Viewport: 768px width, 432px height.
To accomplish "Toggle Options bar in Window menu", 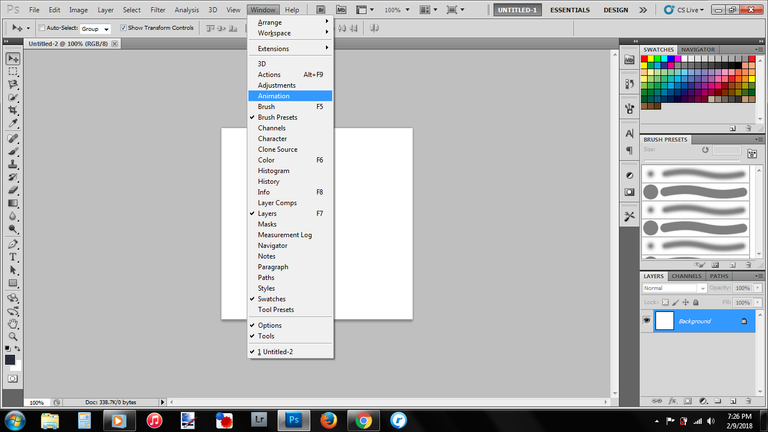I will coord(290,325).
